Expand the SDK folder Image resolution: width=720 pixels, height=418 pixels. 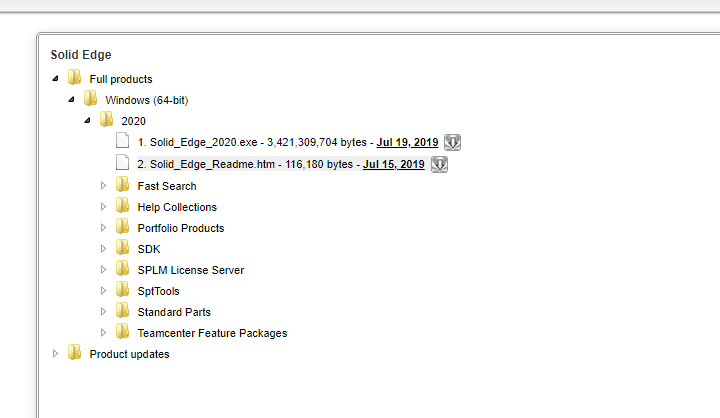point(103,249)
